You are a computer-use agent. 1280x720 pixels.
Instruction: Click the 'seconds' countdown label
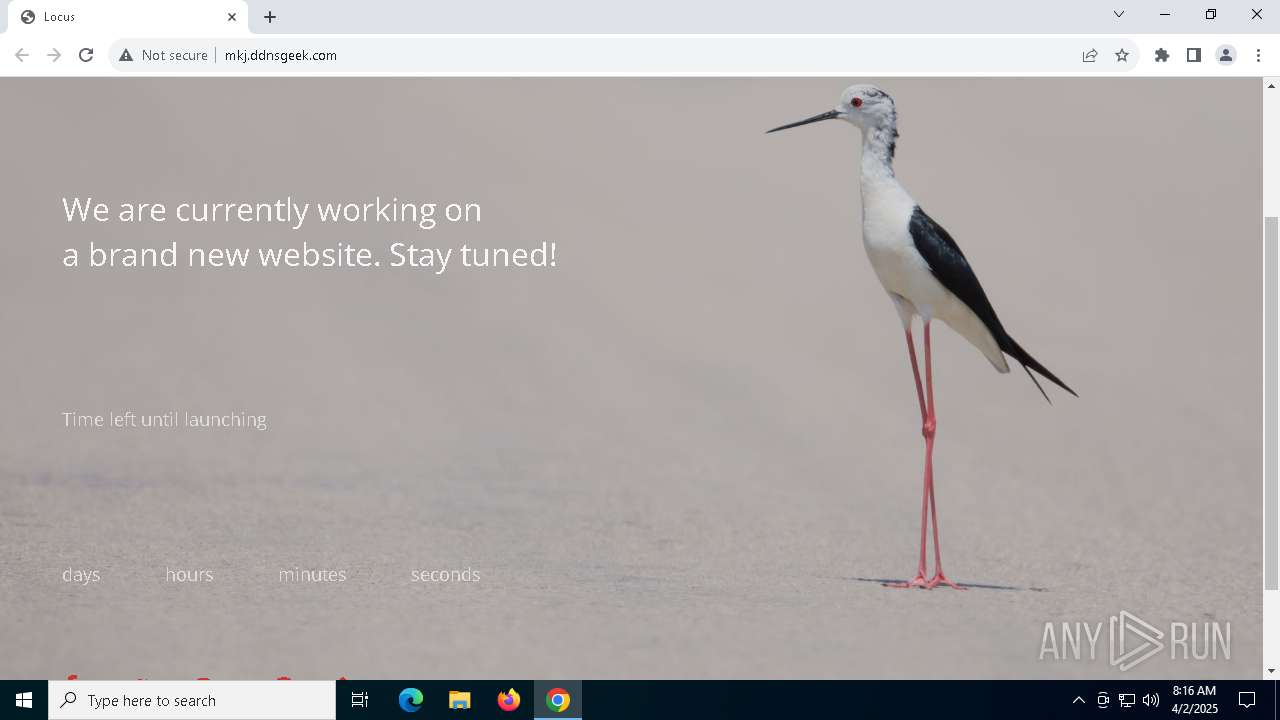[x=446, y=575]
